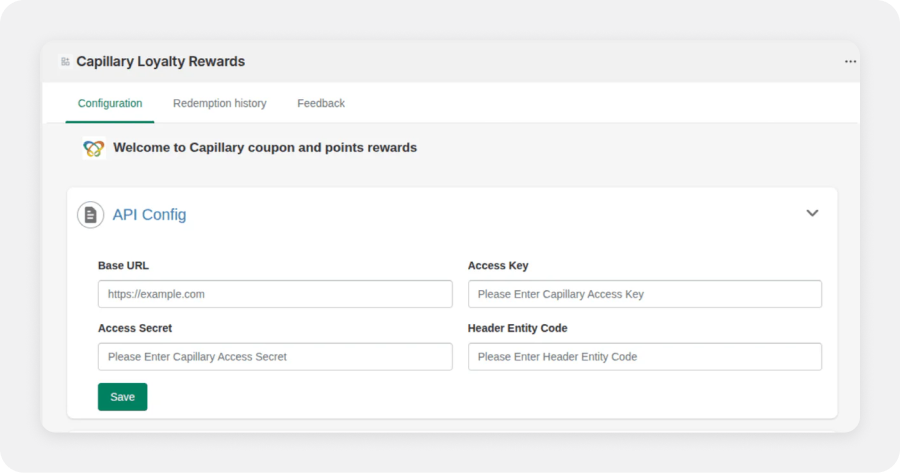Screen dimensions: 900x473
Task: Focus the Base URL input field
Action: 275,294
